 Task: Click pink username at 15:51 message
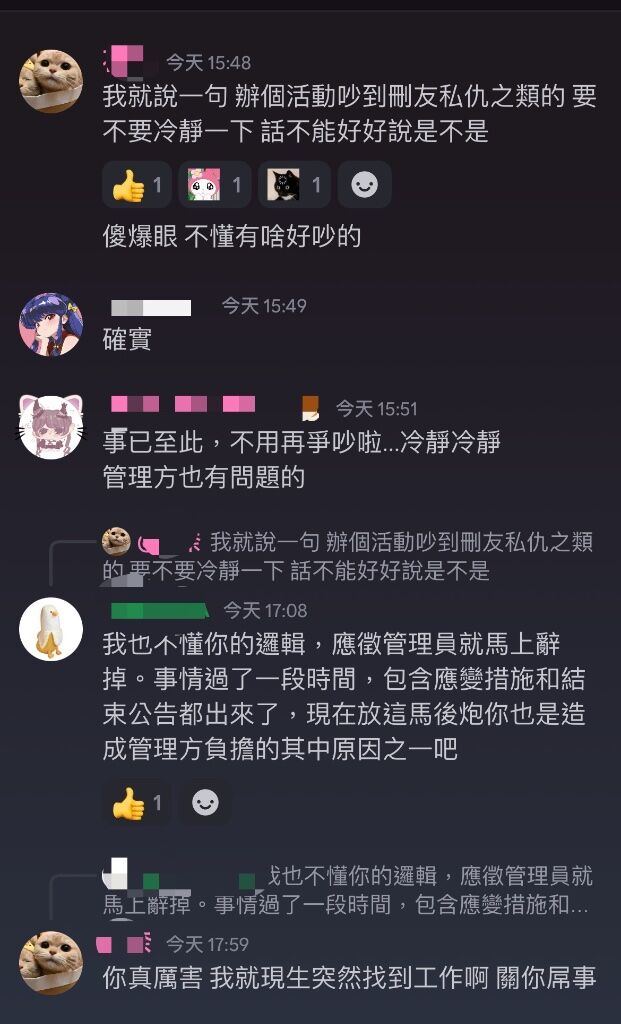coord(183,404)
